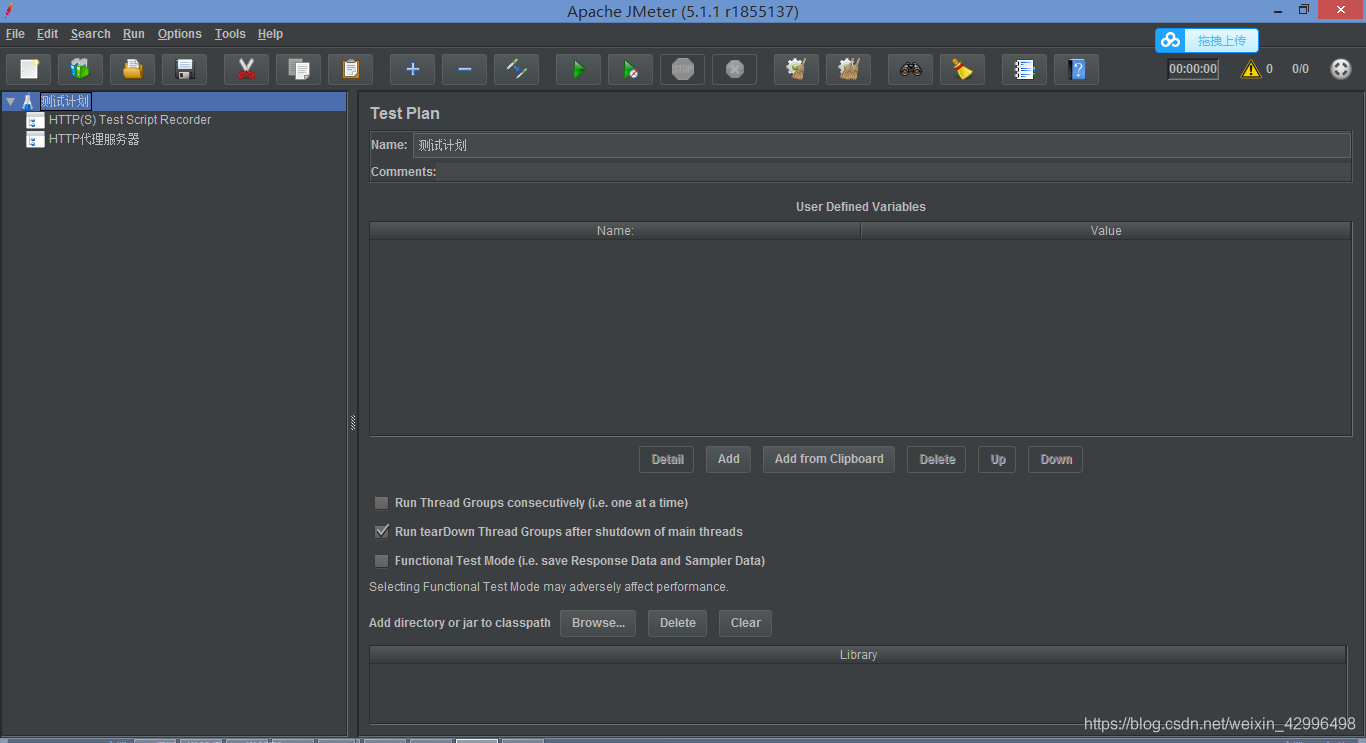
Task: Select the 测试计划 tree item
Action: [65, 101]
